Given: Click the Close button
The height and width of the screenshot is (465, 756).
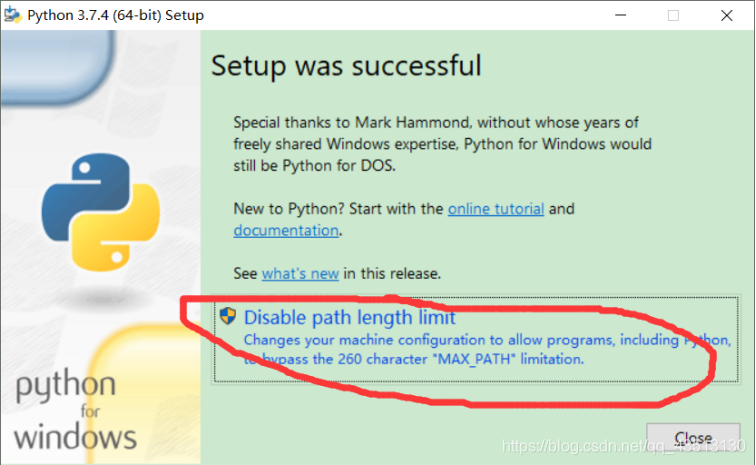Looking at the screenshot, I should click(x=693, y=438).
